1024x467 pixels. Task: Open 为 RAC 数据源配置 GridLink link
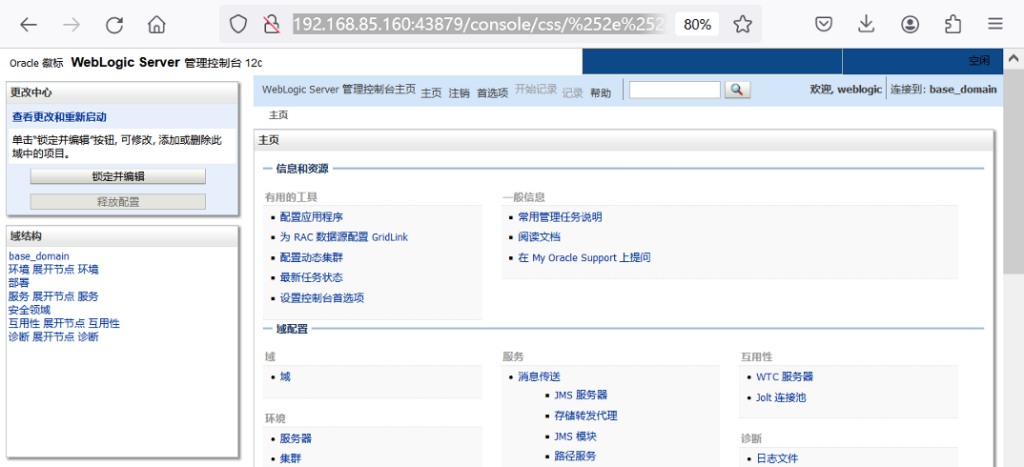[x=344, y=237]
